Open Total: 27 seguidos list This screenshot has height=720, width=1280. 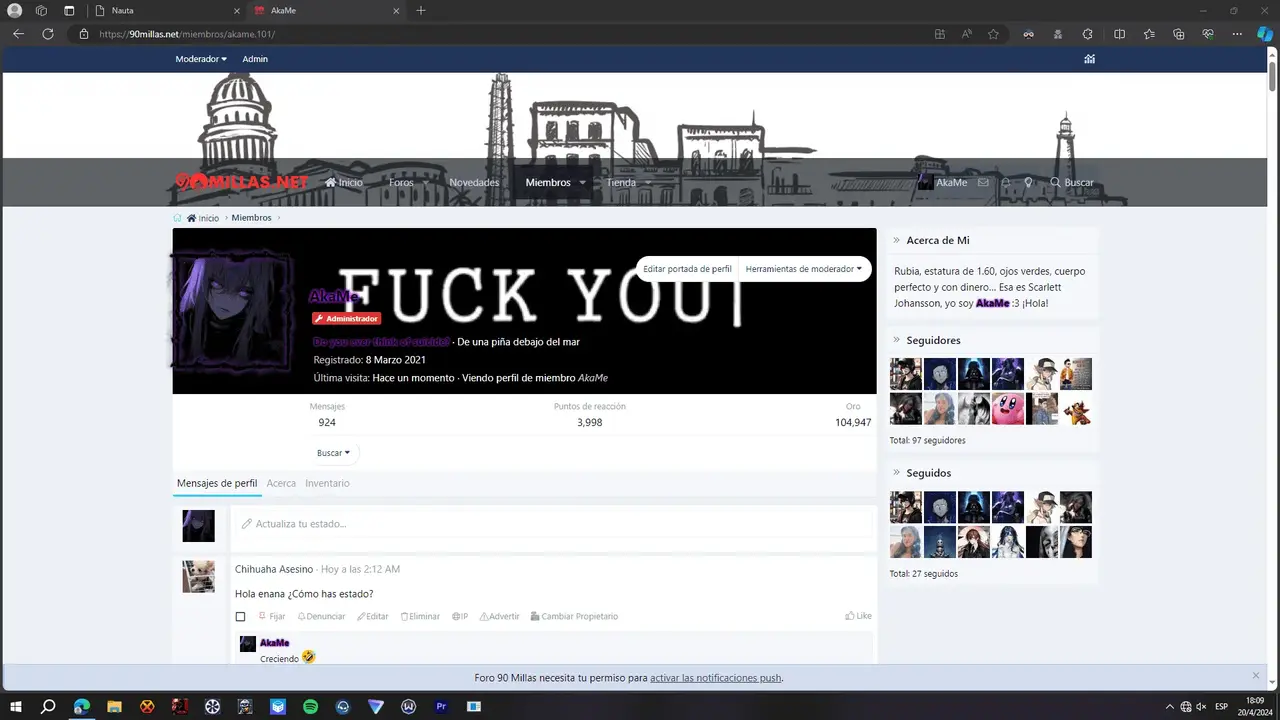(924, 574)
